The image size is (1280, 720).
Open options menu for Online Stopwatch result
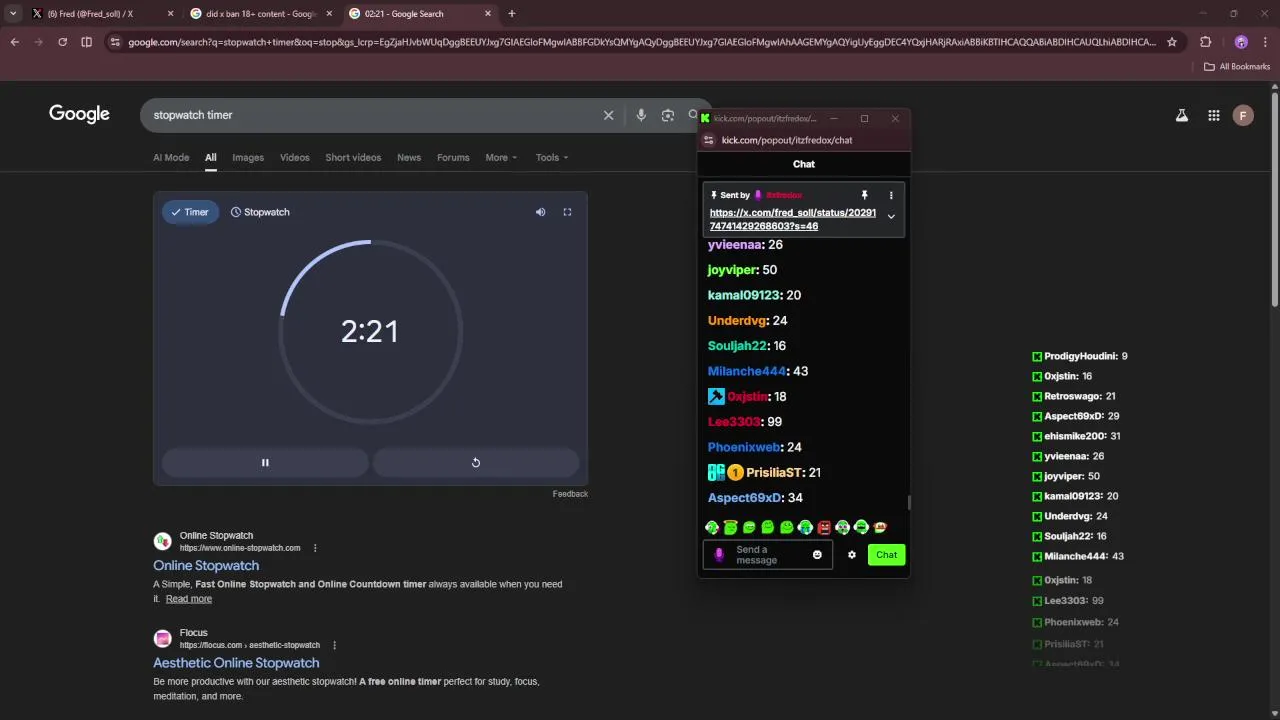pos(315,548)
